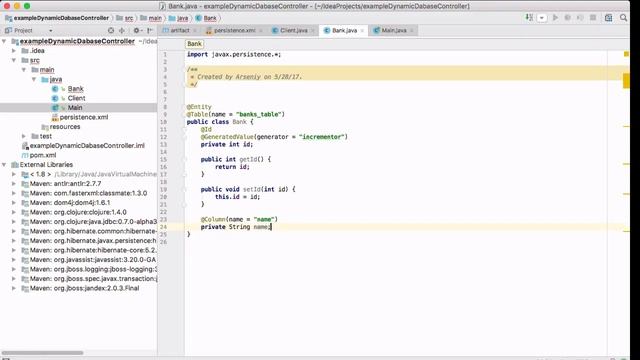Click the Debug icon in the toolbar
The width and height of the screenshot is (640, 360).
pyautogui.click(x=567, y=18)
